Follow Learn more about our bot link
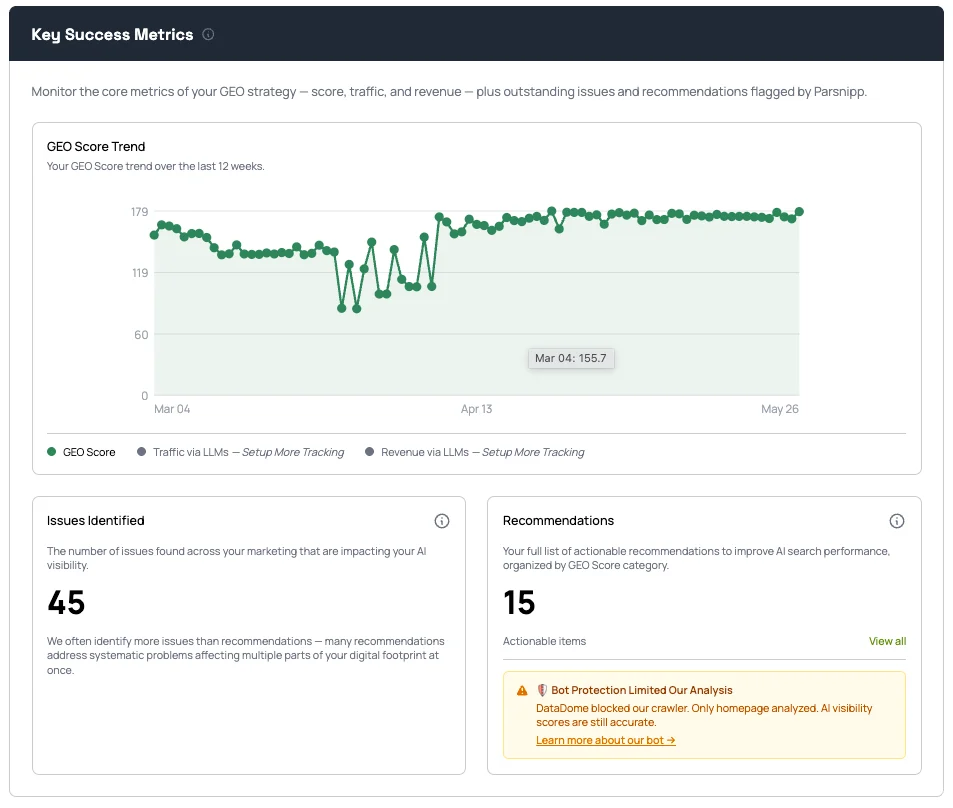This screenshot has width=953, height=808. point(605,740)
